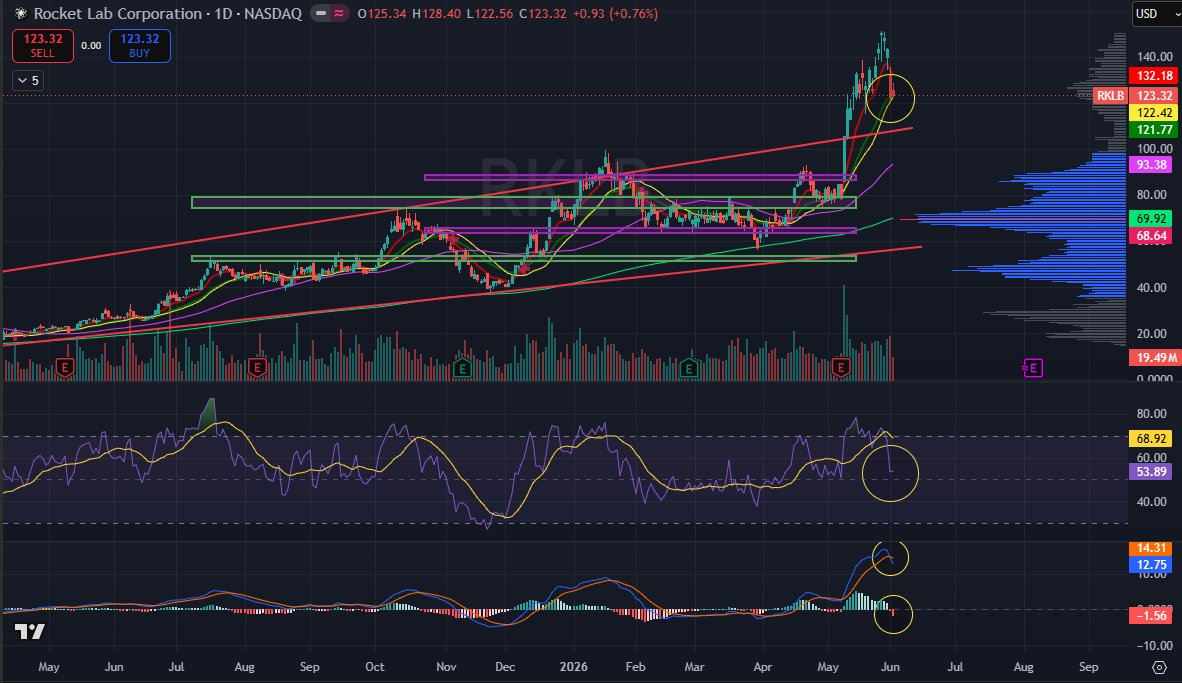
Task: Click the TradingView logo
Action: 30,632
